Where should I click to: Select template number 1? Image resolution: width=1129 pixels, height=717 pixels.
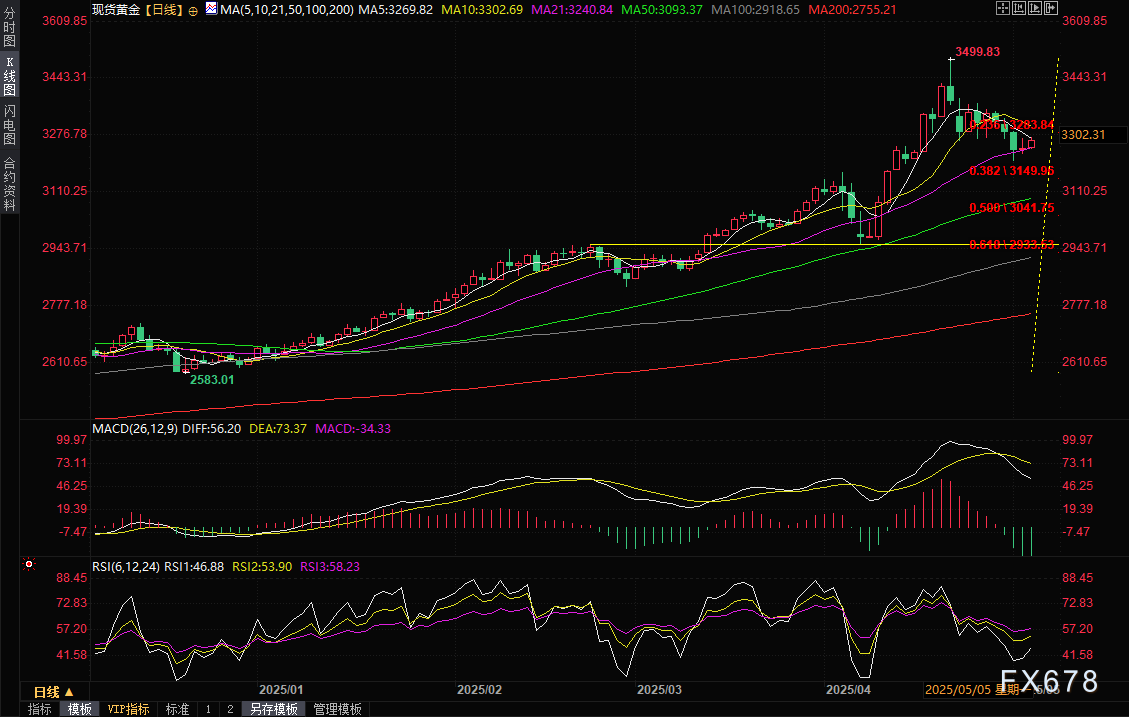click(x=208, y=709)
